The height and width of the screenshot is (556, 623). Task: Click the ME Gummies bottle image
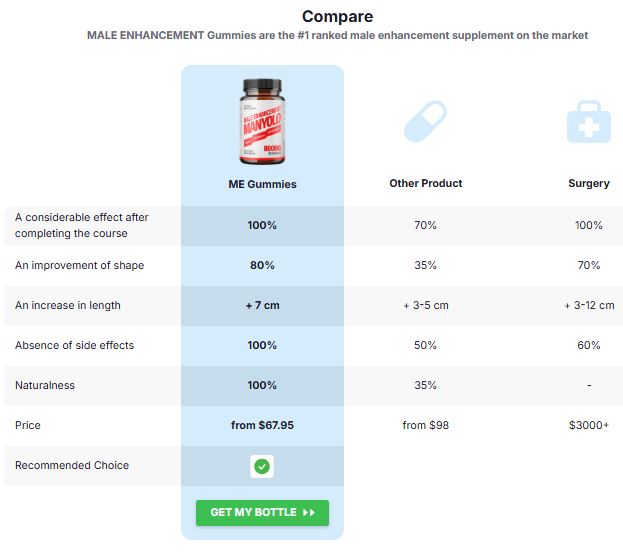click(x=262, y=122)
